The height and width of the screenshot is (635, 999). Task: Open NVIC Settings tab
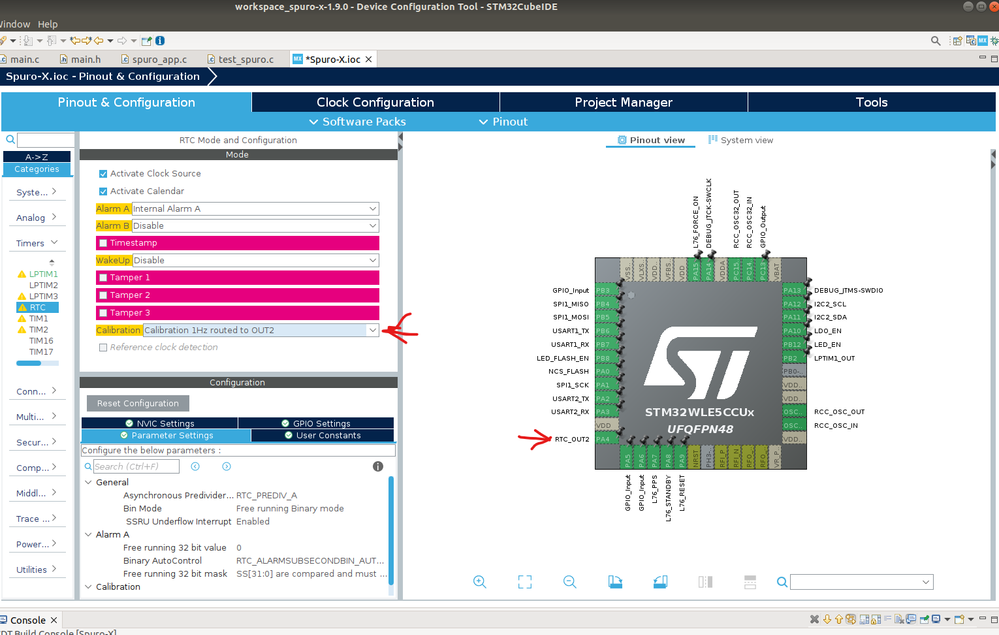point(159,424)
